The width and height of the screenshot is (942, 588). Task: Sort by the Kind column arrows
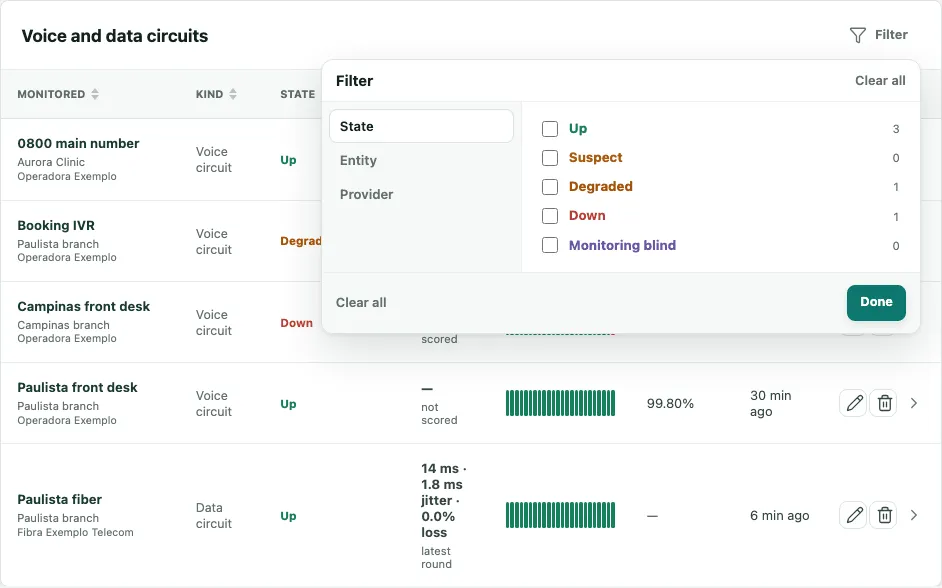click(x=233, y=94)
